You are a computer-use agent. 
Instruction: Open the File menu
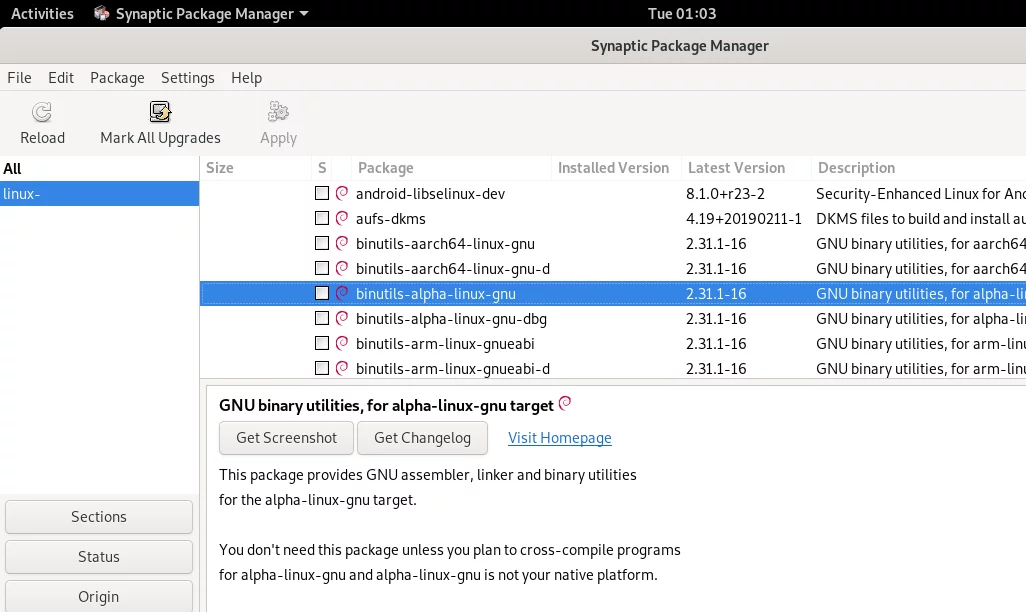click(19, 78)
